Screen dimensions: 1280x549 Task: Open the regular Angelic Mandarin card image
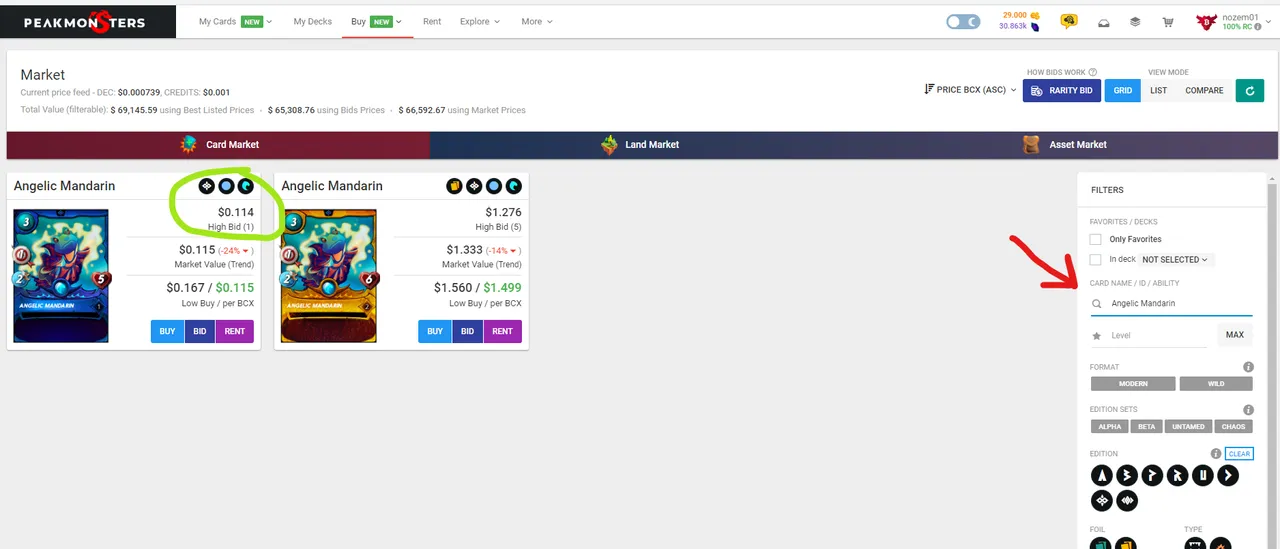62,276
